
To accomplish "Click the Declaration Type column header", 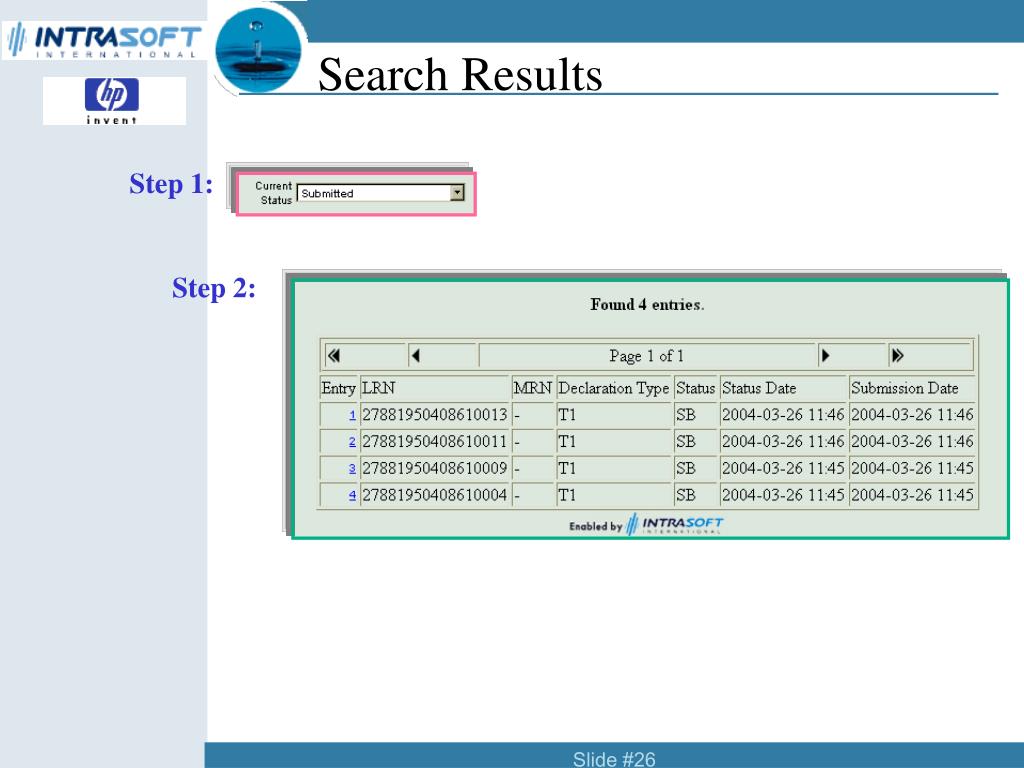I will tap(614, 389).
